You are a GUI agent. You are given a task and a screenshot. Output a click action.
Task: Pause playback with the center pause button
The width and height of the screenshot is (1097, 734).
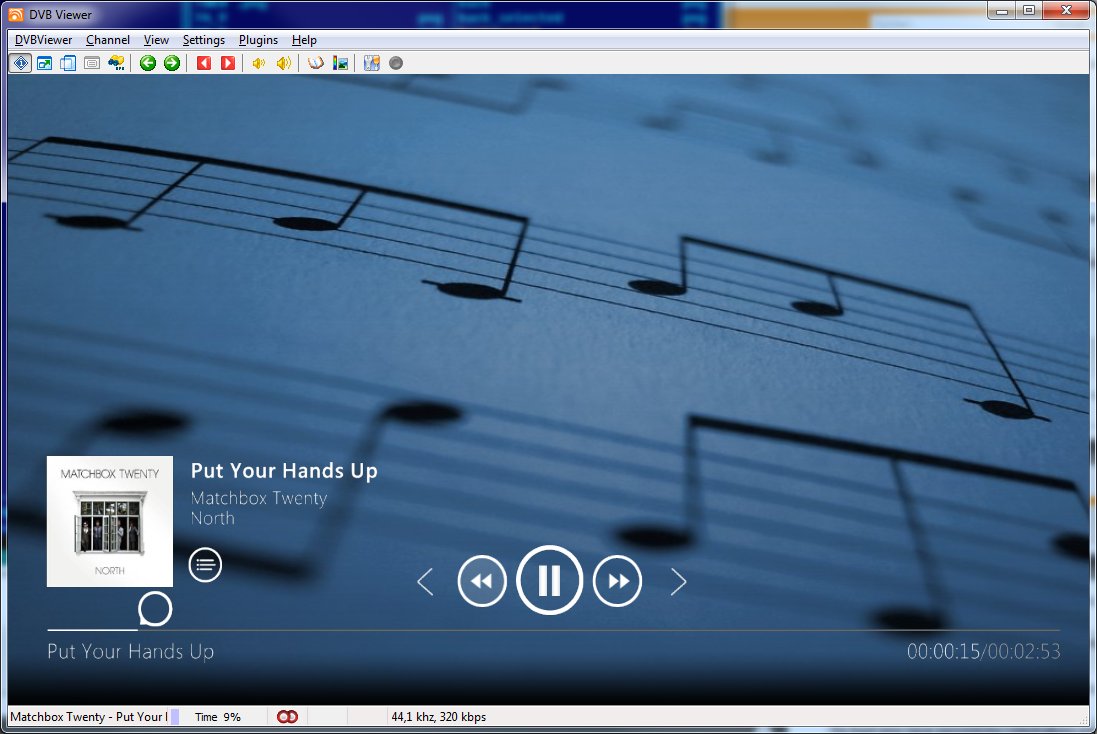549,580
